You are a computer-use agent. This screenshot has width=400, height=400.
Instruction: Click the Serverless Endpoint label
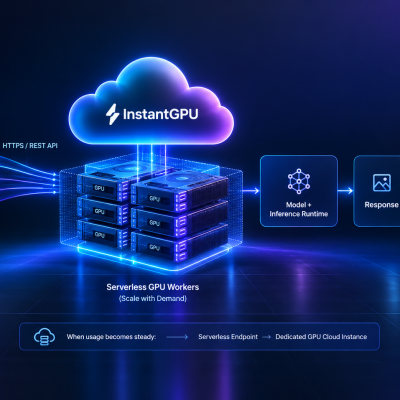(x=228, y=337)
